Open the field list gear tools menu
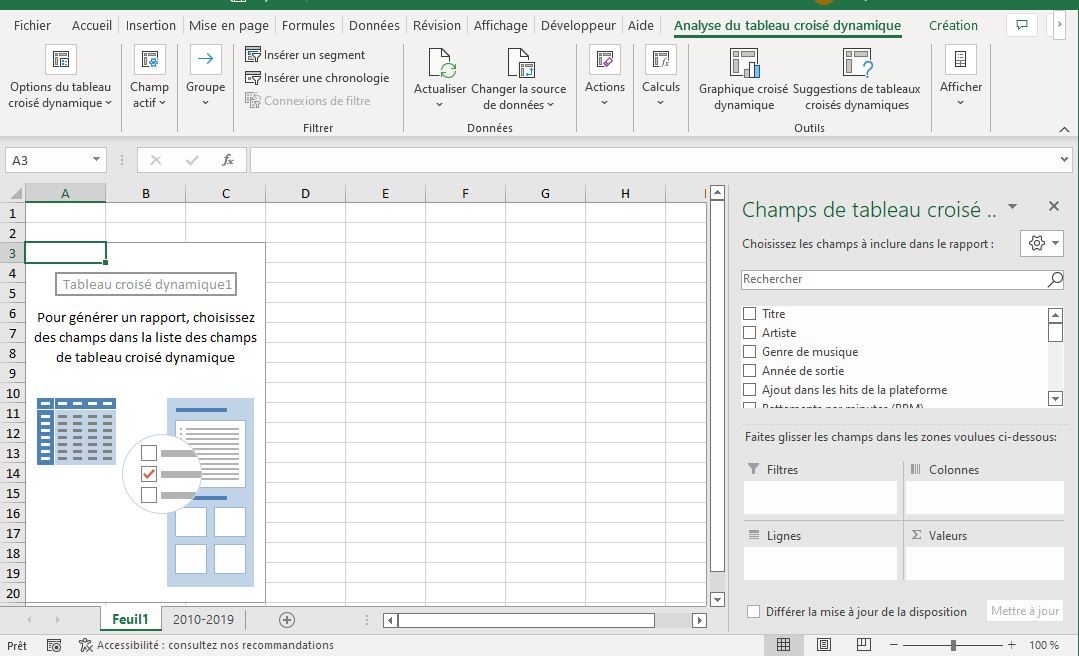The height and width of the screenshot is (656, 1079). click(1043, 243)
